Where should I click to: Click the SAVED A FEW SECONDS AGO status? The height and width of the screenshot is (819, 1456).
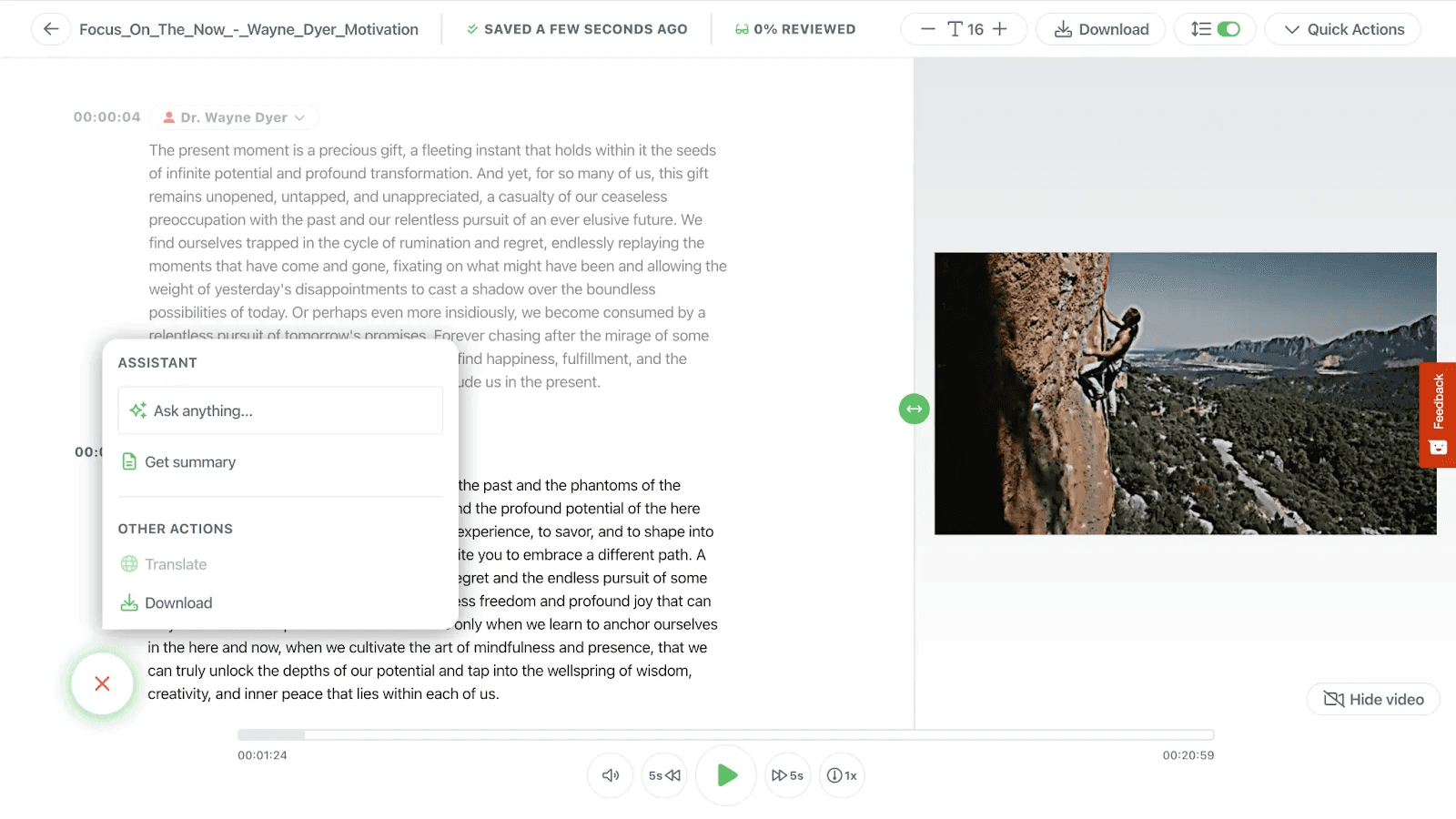(577, 29)
